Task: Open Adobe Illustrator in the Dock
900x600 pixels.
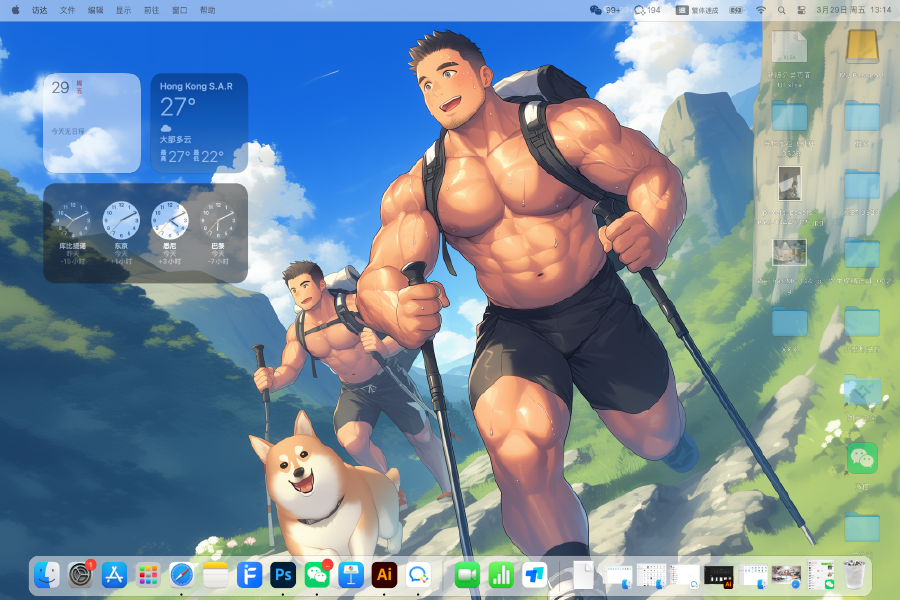Action: (x=384, y=575)
